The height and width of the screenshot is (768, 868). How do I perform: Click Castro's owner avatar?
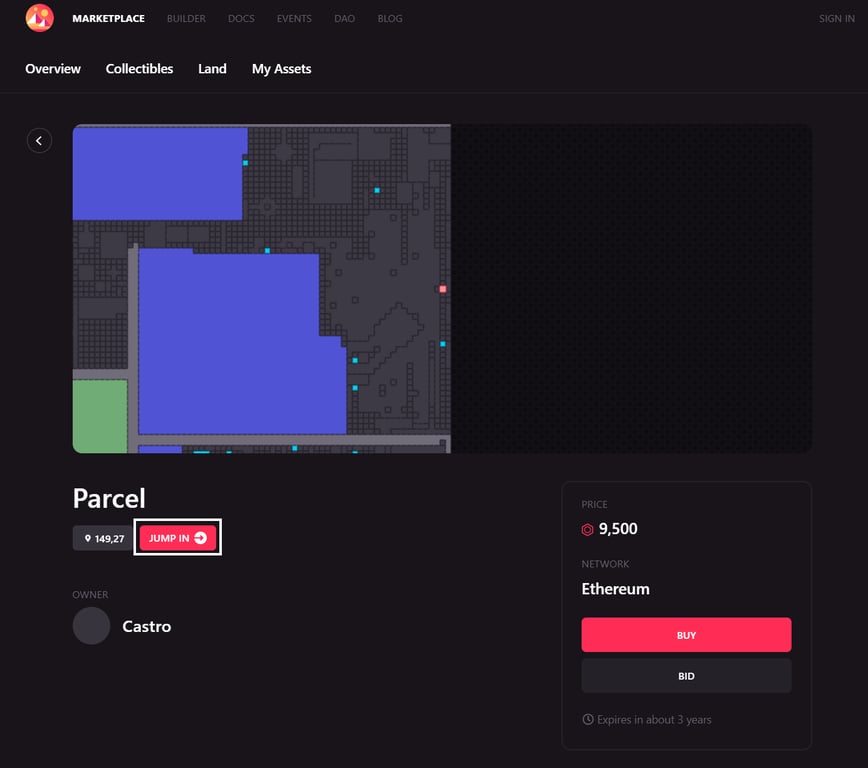pyautogui.click(x=91, y=625)
